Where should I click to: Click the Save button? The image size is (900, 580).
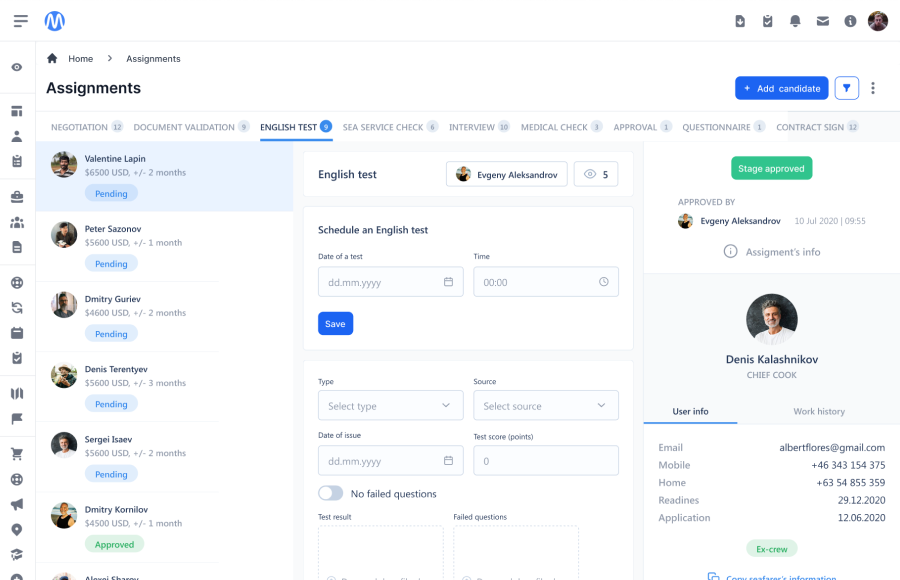pyautogui.click(x=335, y=323)
